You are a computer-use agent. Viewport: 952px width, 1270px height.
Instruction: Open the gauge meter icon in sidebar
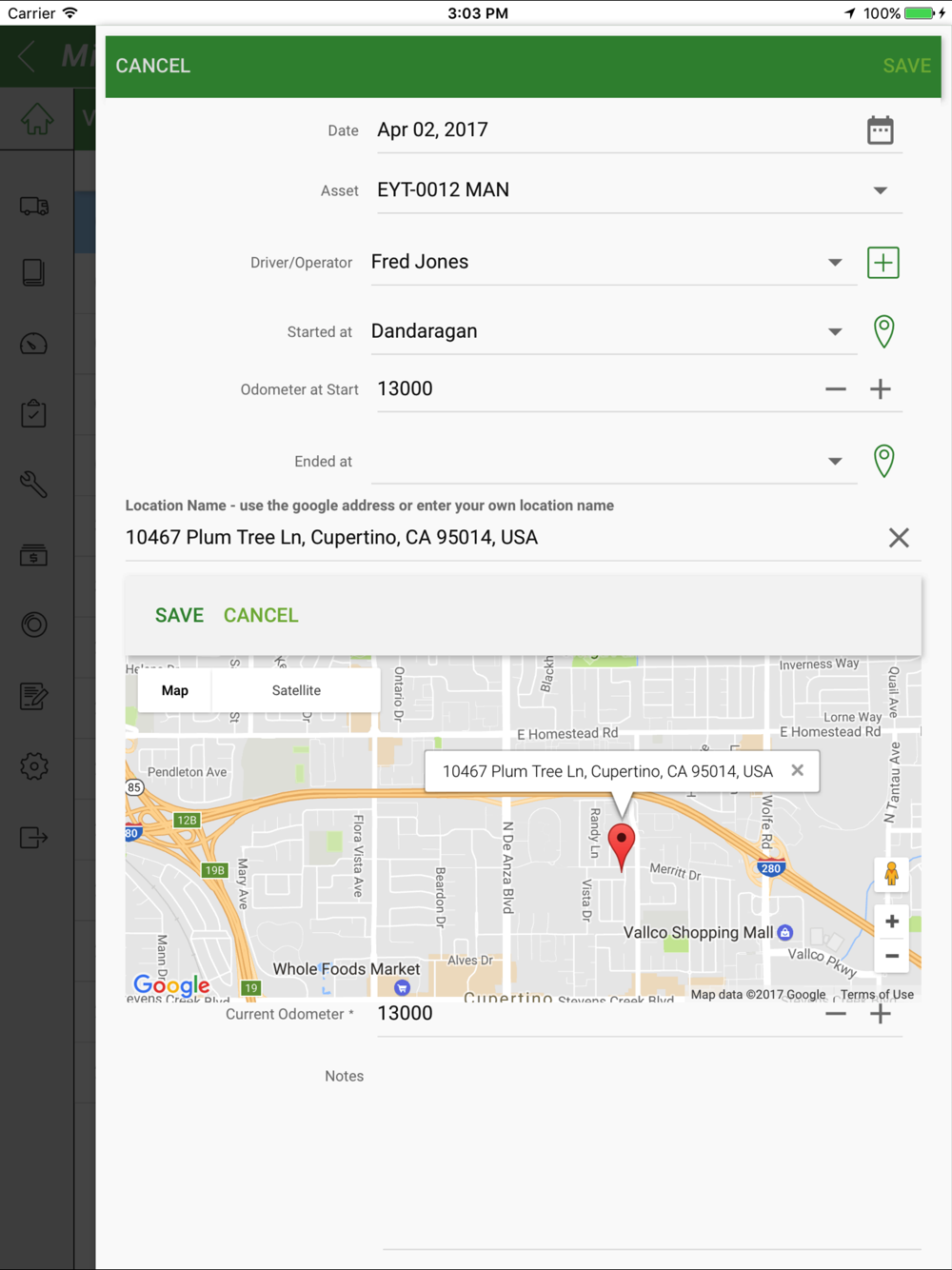tap(33, 344)
